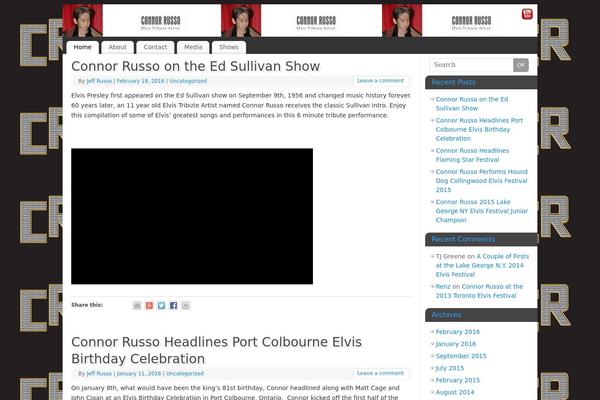Open recent post Hound Dog Collingwood Elvis Festival

[x=481, y=181]
